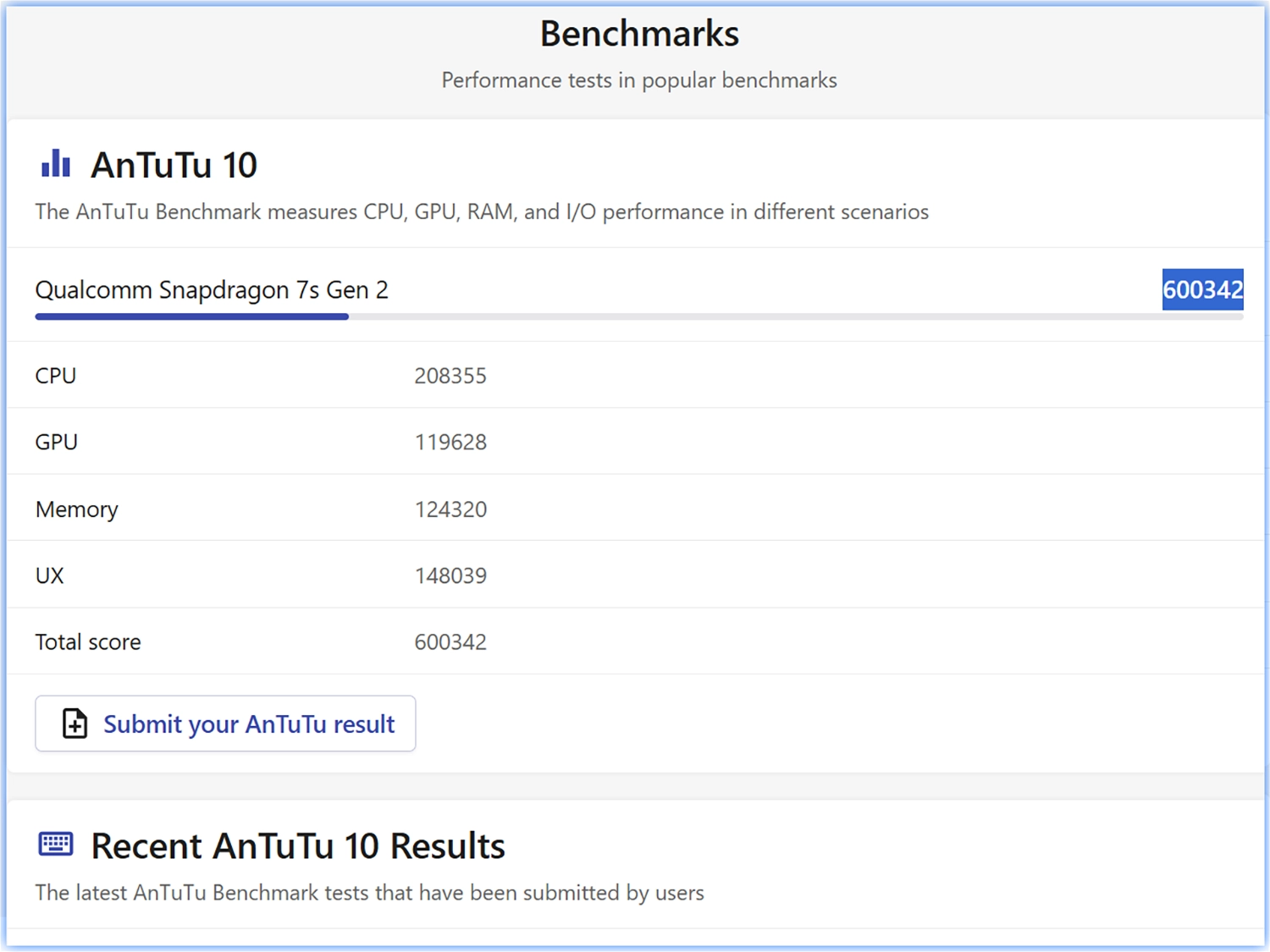Click the keyboard icon beside Recent AnTuTu 10 Results

[x=56, y=844]
